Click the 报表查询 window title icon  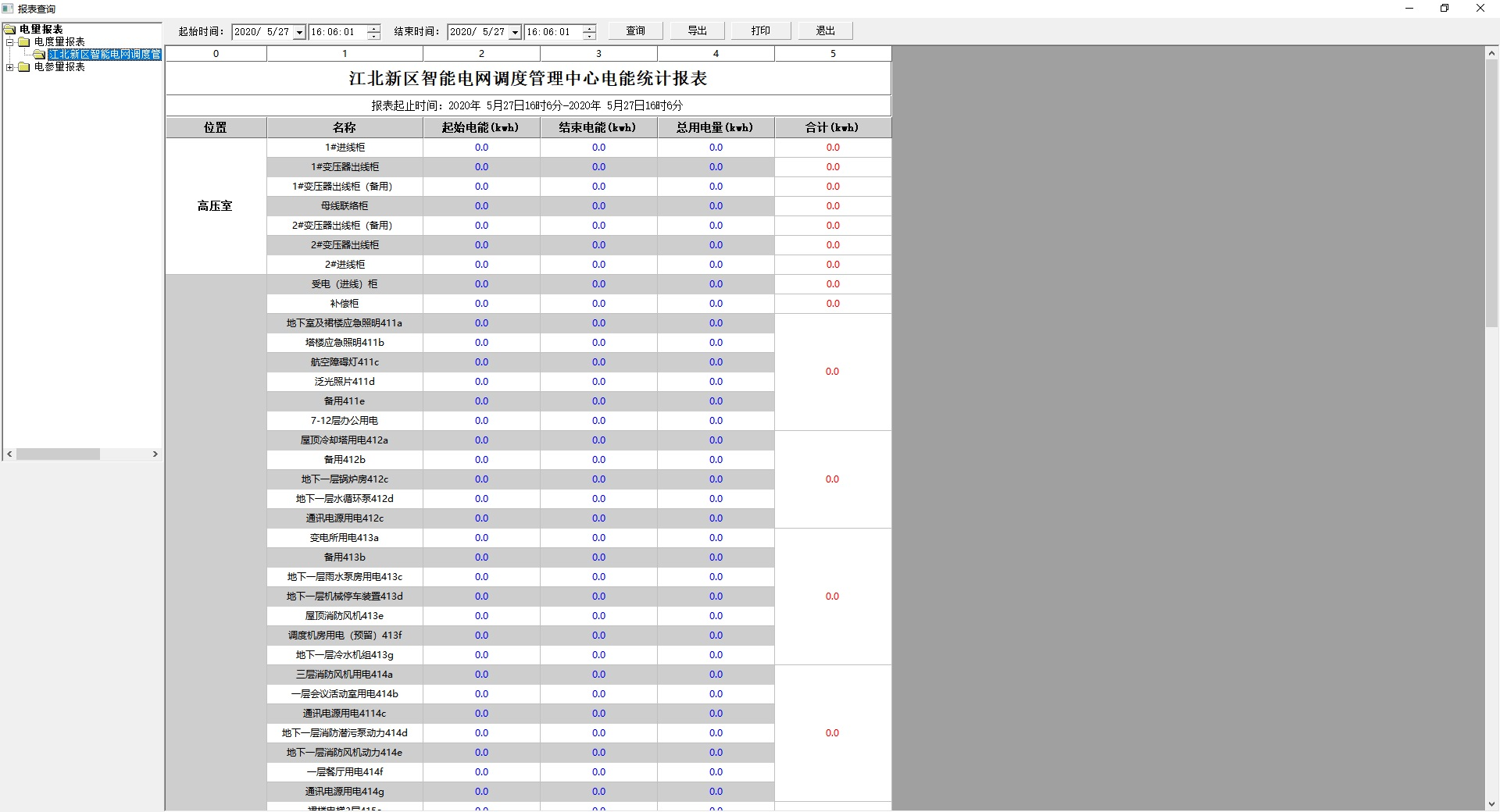point(8,9)
